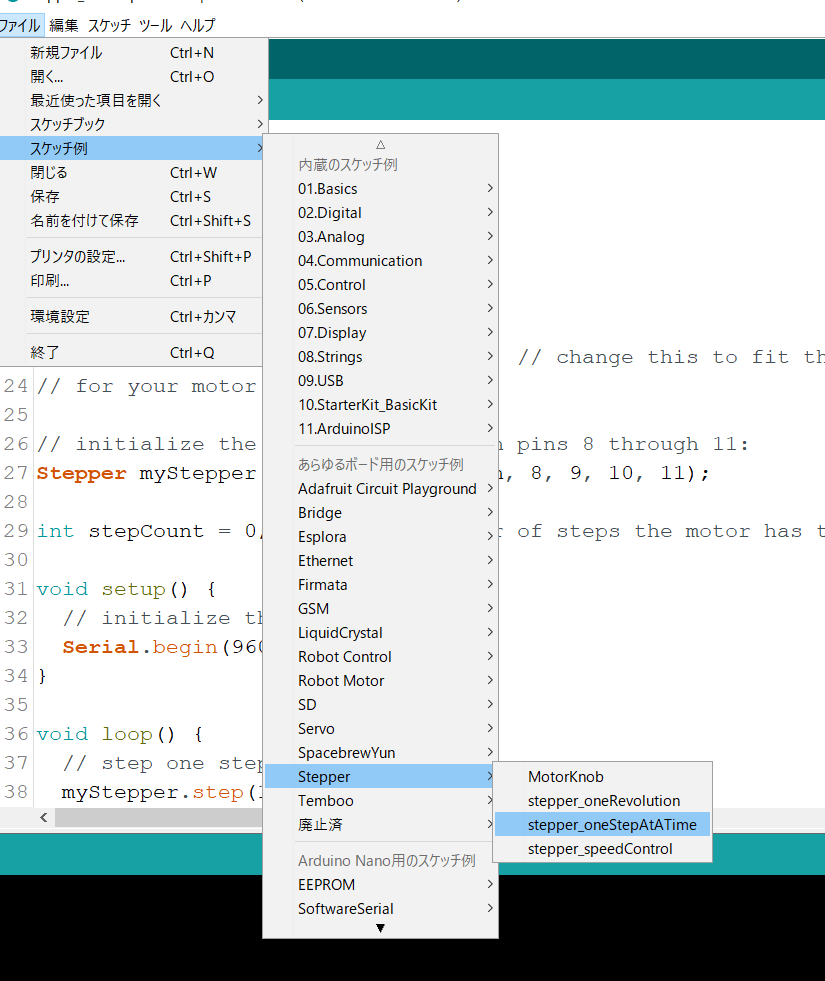Click the Stepper myStepper code line
This screenshot has height=981, width=825.
(146, 473)
